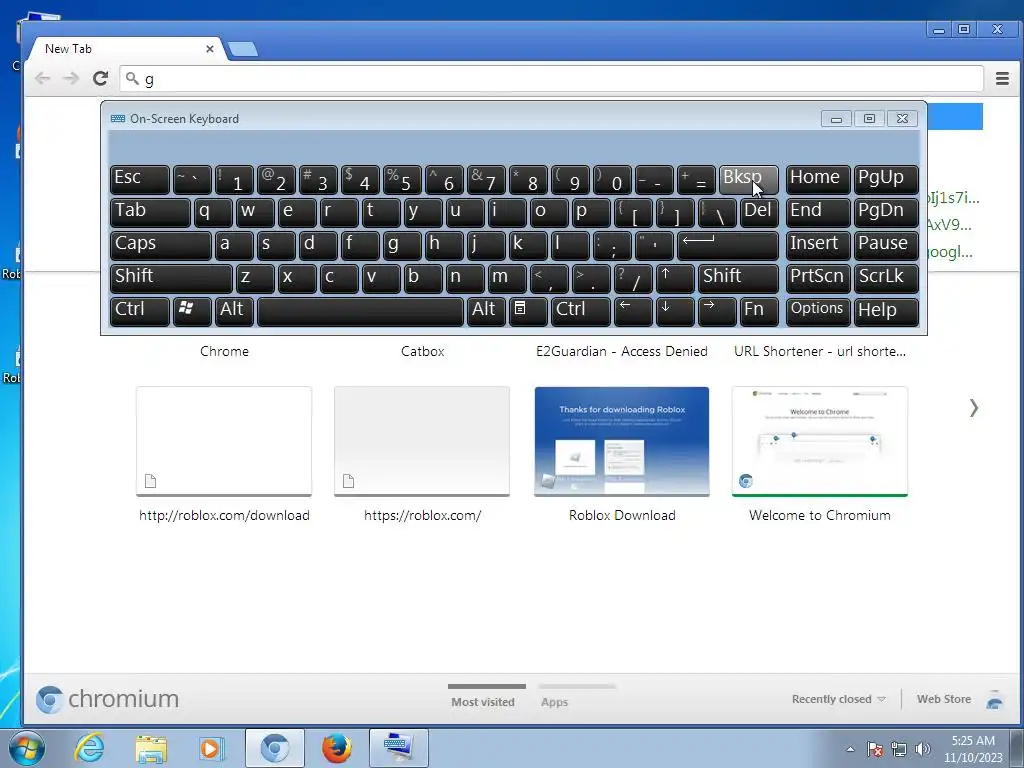
Task: Open the taskbar clock showing 5:25 AM
Action: pos(973,749)
